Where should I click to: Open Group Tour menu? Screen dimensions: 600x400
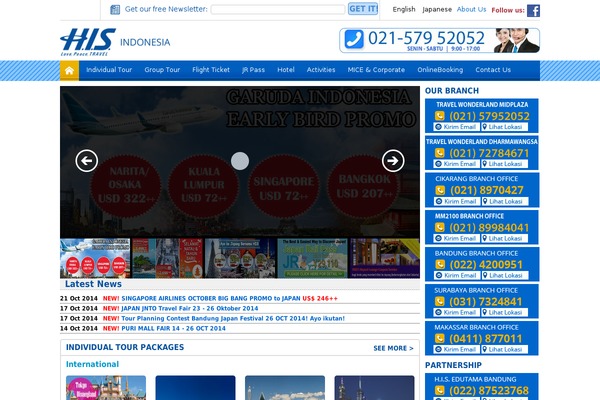tap(162, 70)
